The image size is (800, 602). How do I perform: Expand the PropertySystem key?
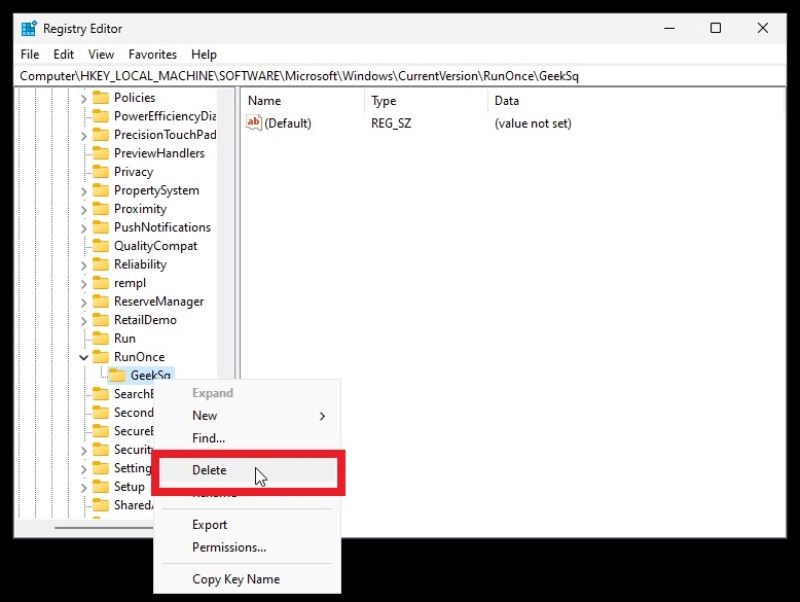[x=84, y=191]
